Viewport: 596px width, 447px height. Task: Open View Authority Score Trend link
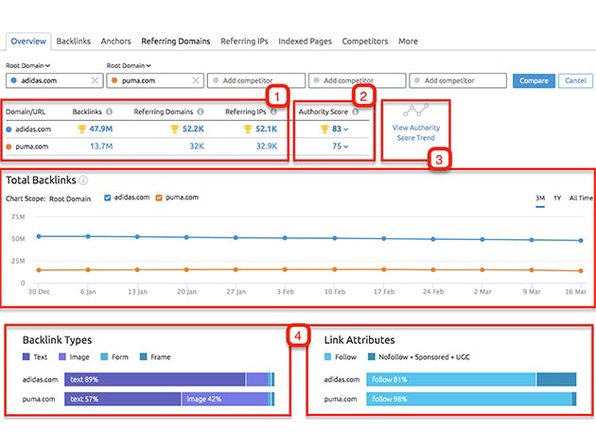[x=416, y=133]
